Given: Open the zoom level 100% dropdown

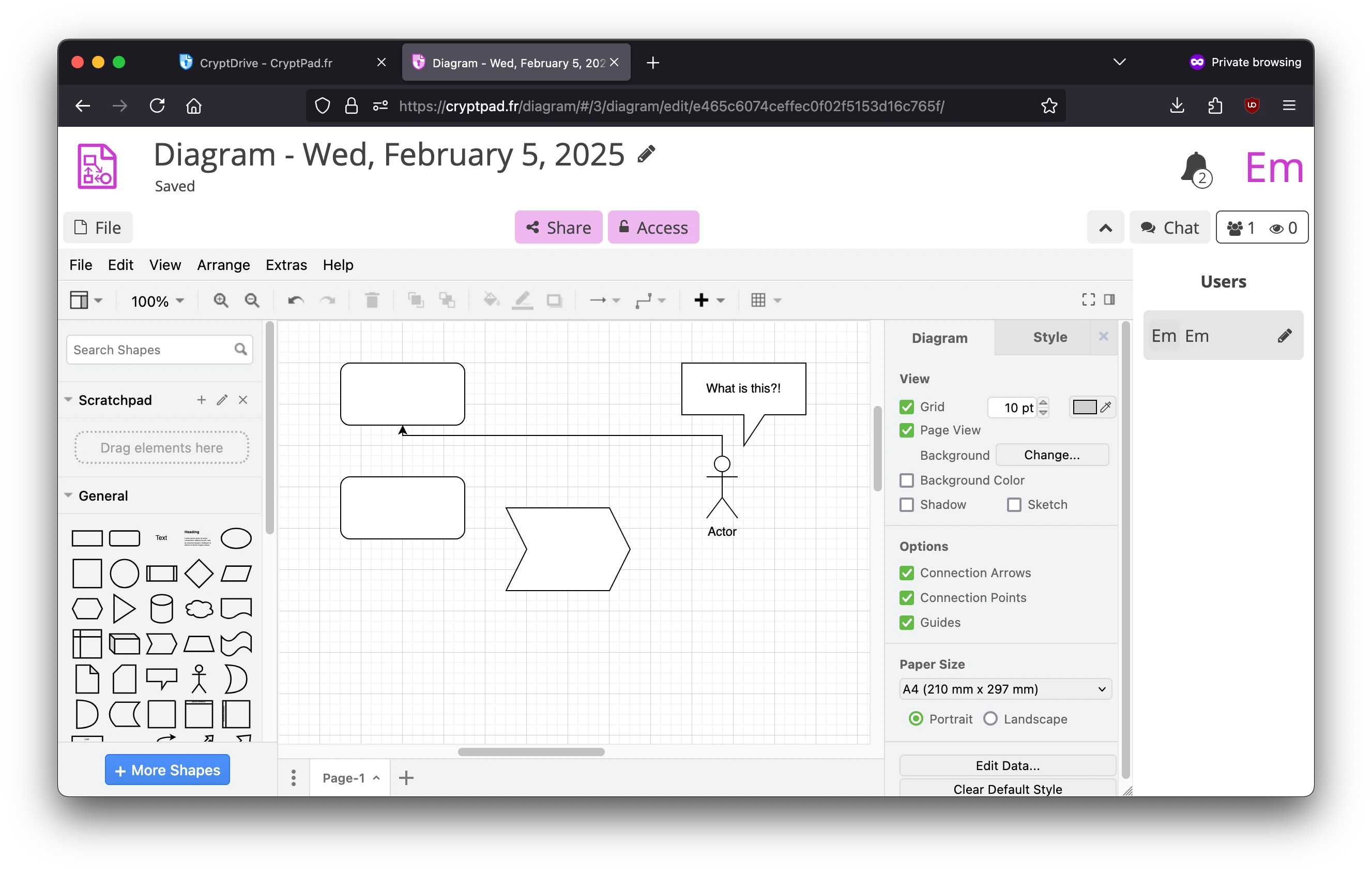Looking at the screenshot, I should tap(156, 300).
